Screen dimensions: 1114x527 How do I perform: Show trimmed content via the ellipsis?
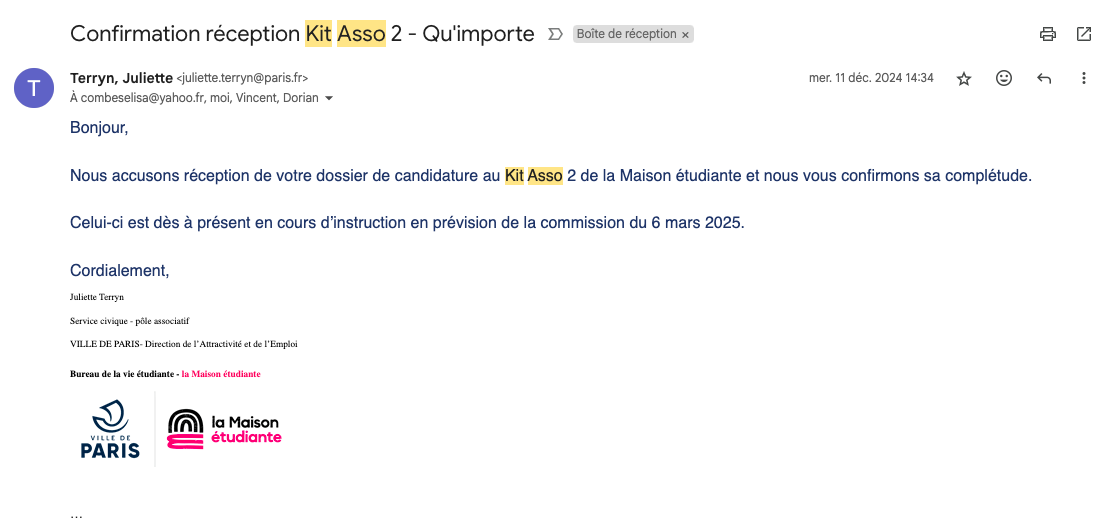click(77, 515)
